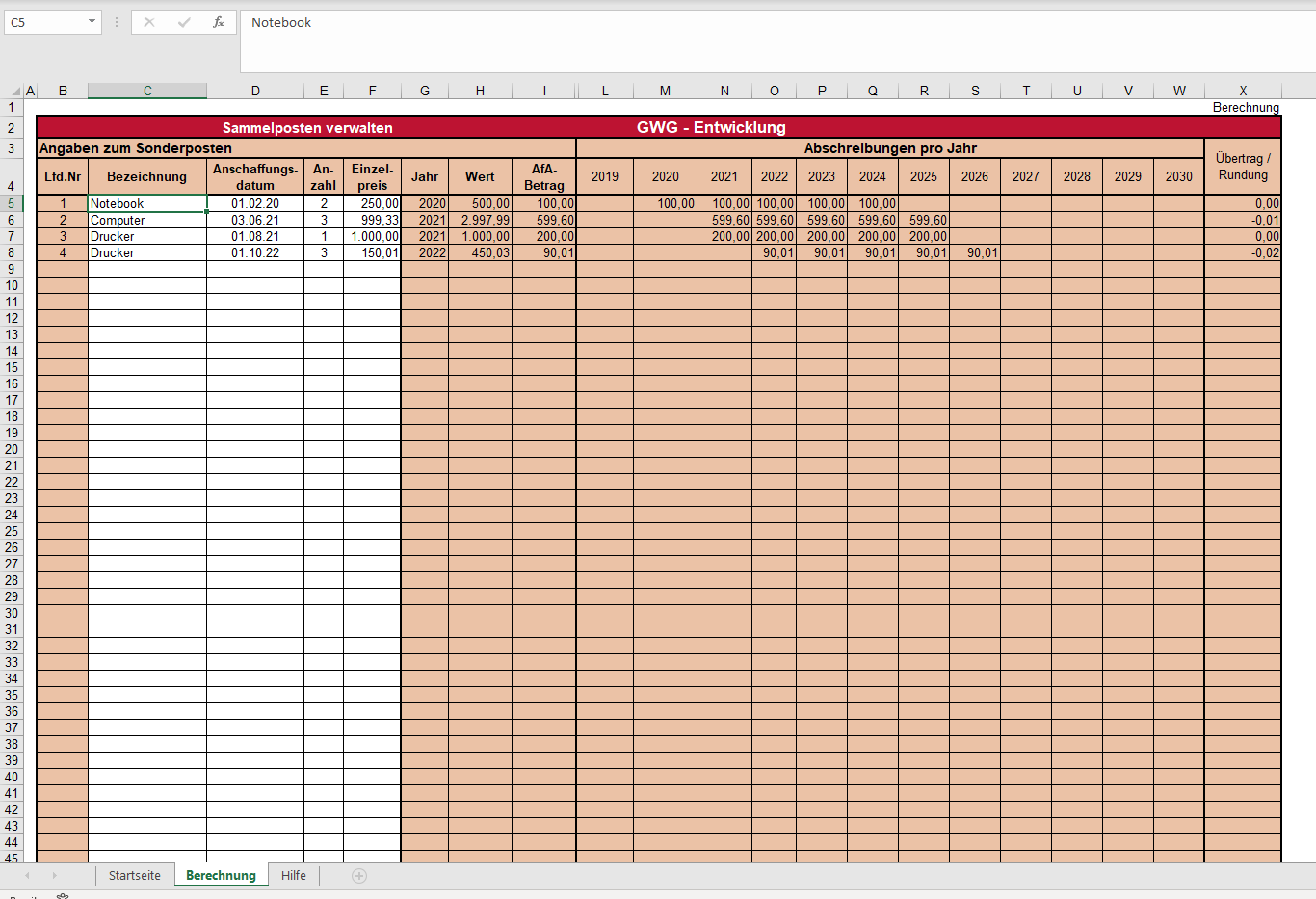Click the Einzelpreis value 250,00
1316x899 pixels.
point(372,203)
